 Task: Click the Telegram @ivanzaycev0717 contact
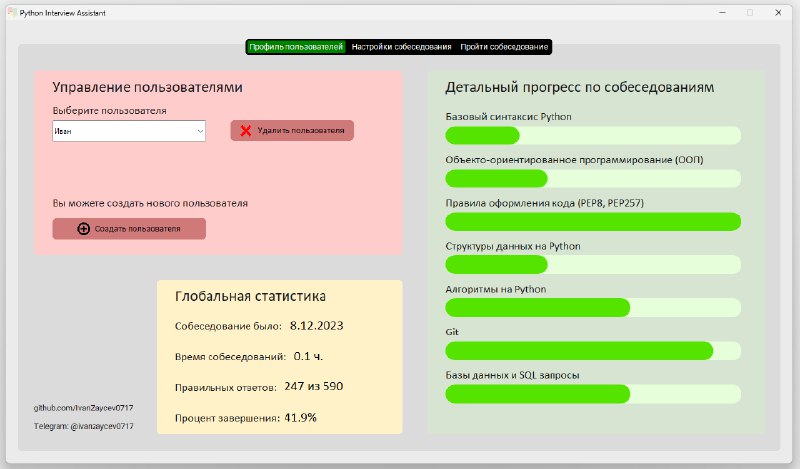click(84, 426)
